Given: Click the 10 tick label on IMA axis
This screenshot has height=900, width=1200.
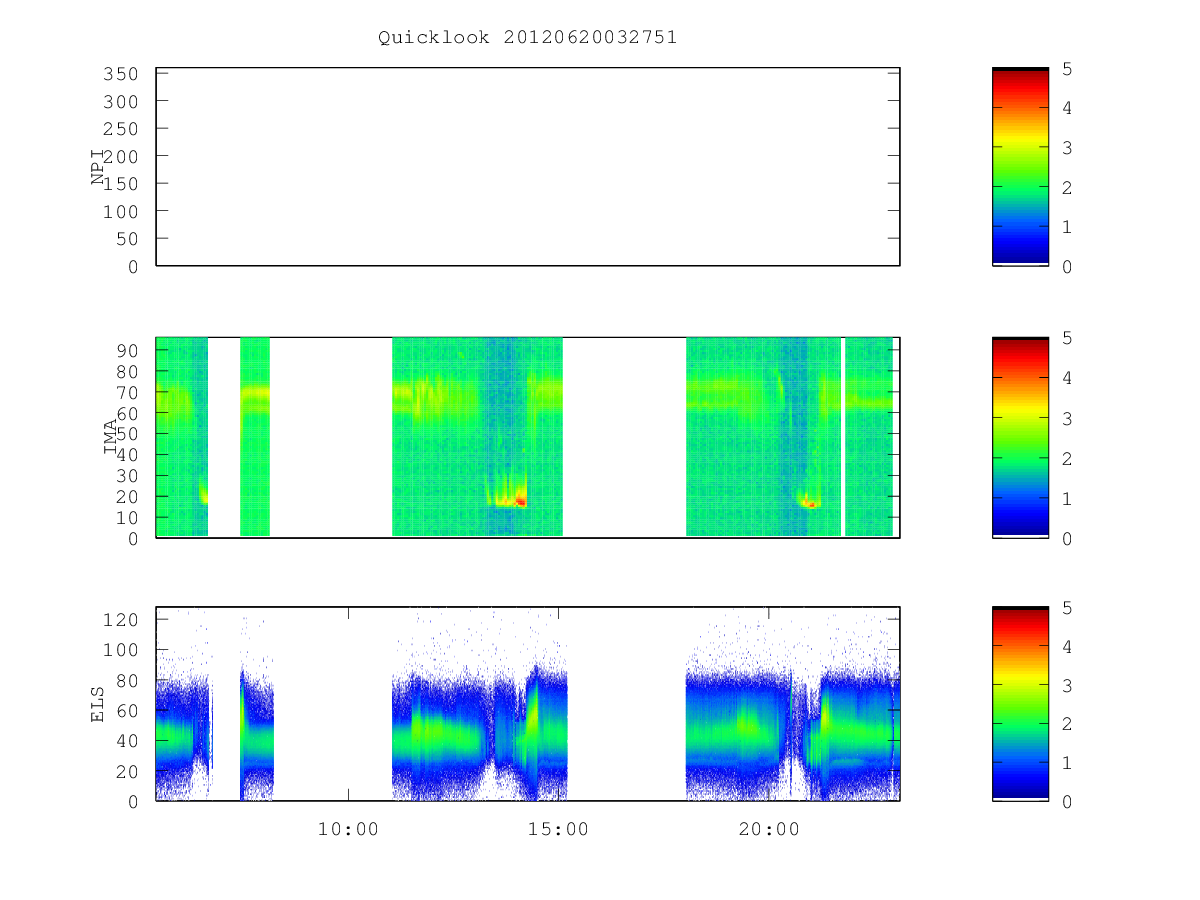Looking at the screenshot, I should [x=126, y=517].
